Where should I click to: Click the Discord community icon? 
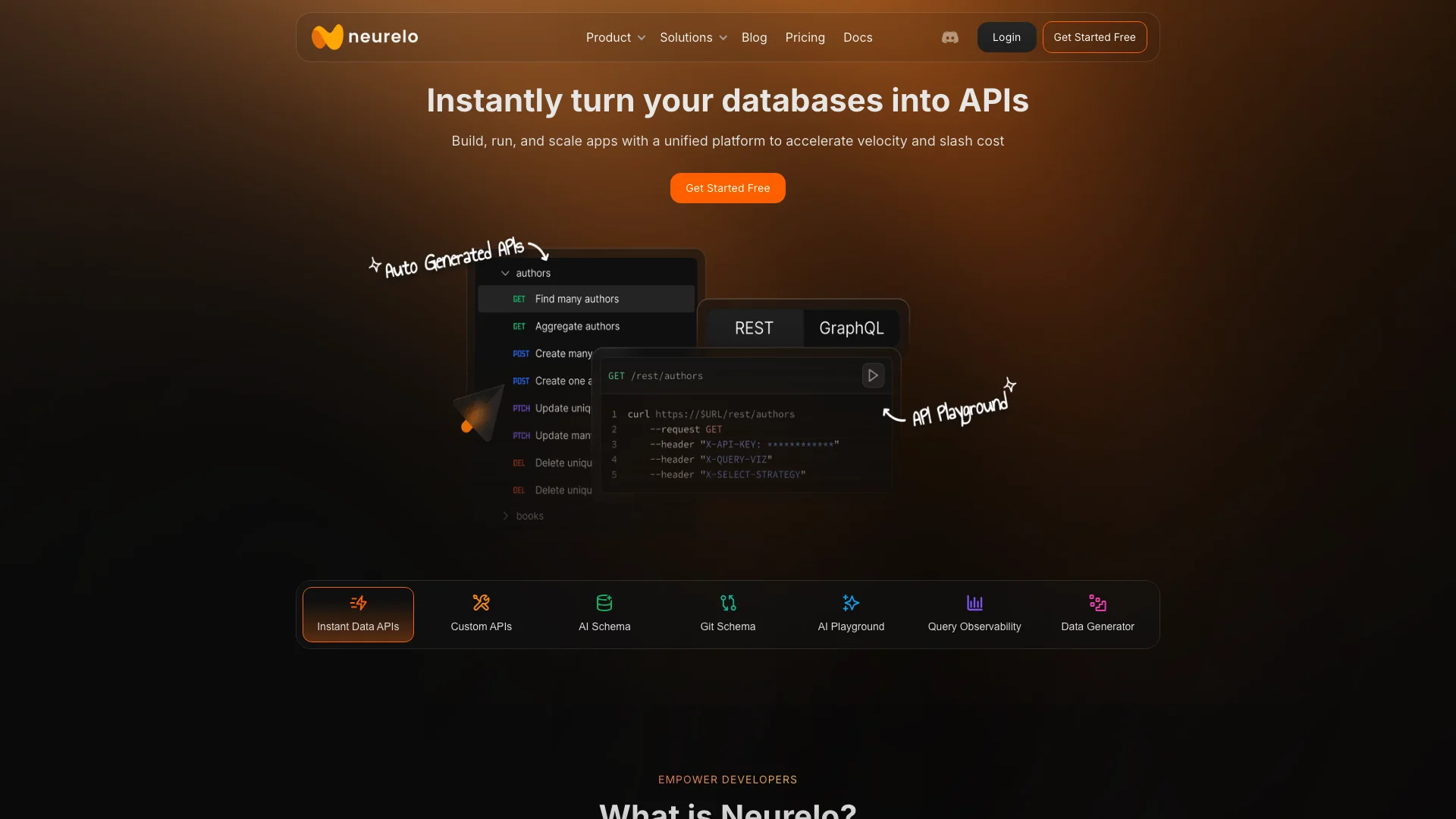click(x=950, y=37)
